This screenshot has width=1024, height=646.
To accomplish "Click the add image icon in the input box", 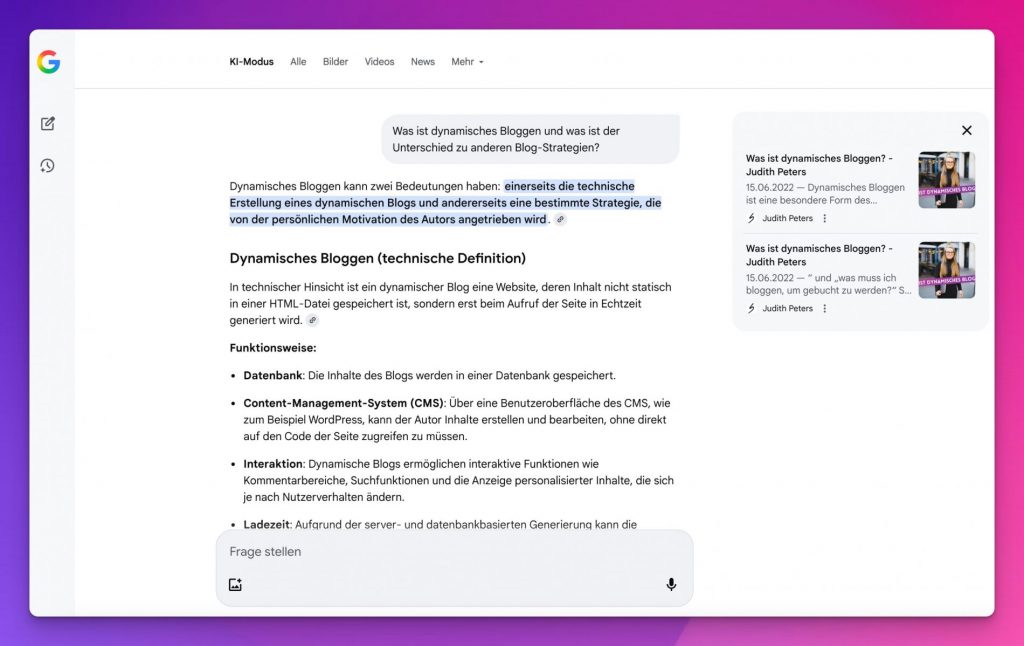I will (x=236, y=585).
